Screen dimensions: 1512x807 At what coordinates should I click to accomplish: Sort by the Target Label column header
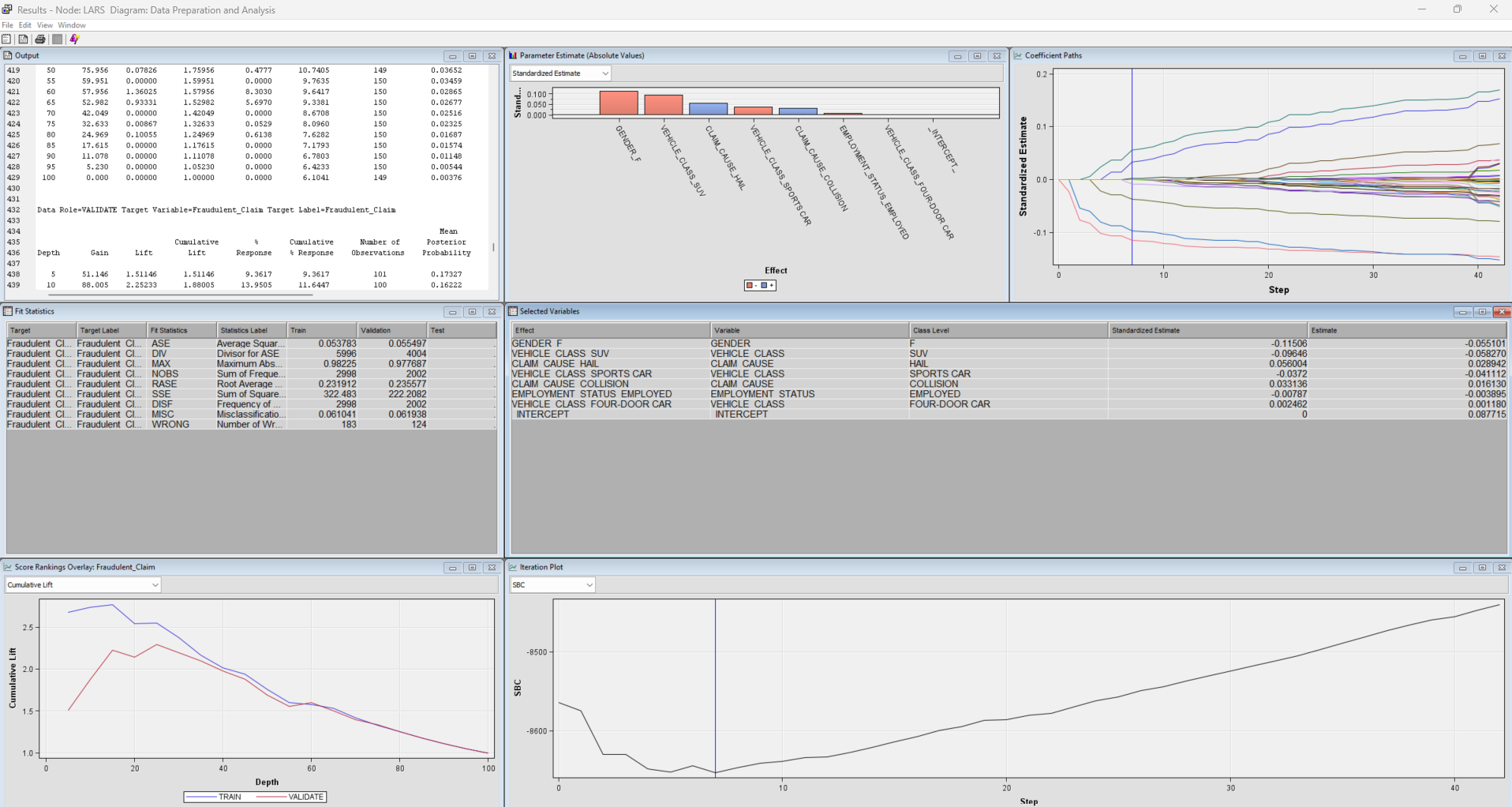click(x=111, y=330)
